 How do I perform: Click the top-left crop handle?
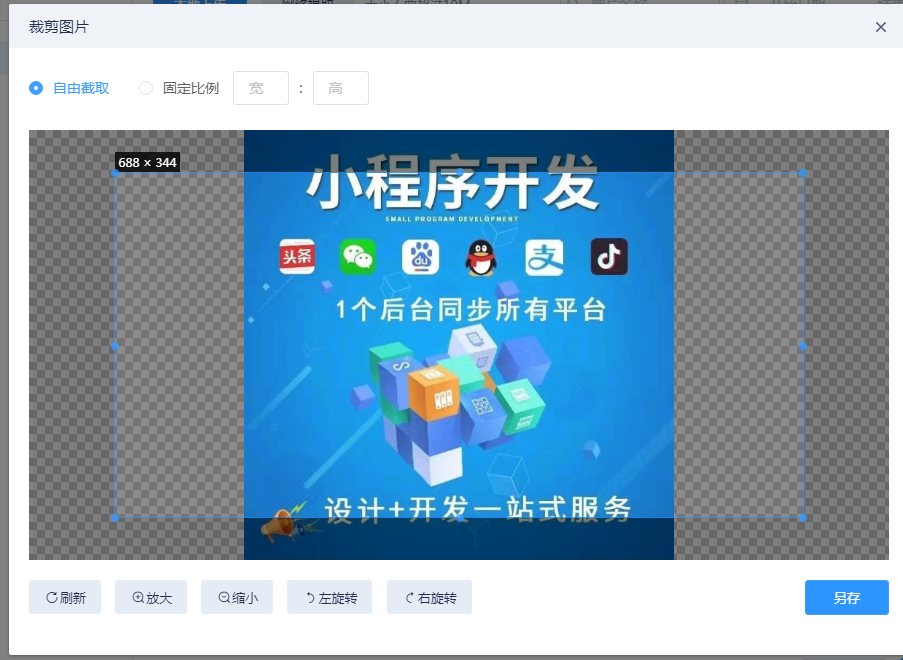point(115,173)
